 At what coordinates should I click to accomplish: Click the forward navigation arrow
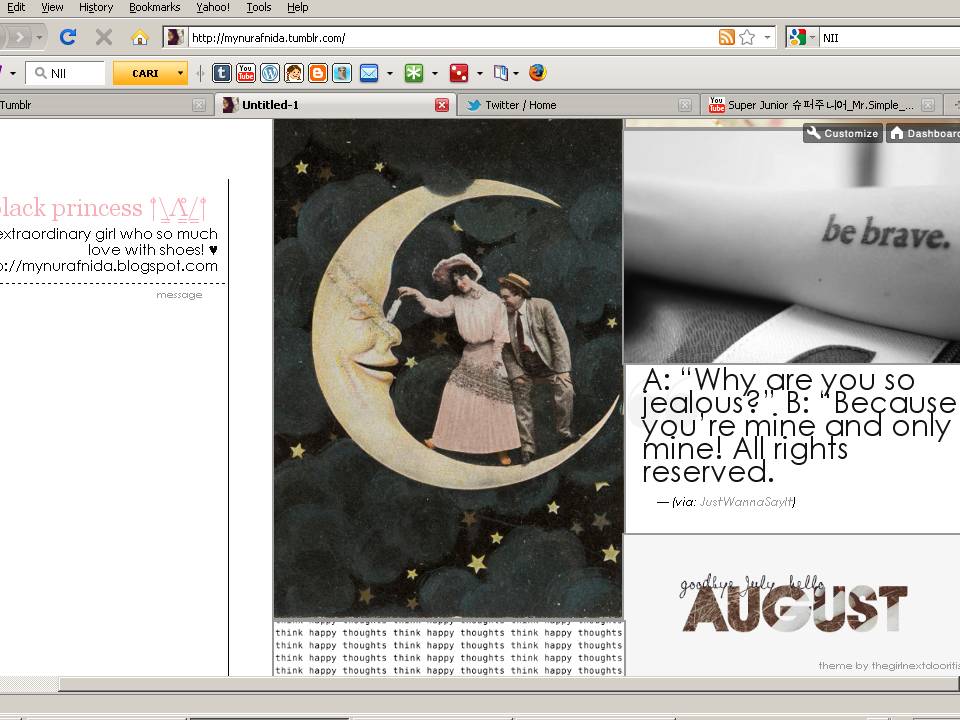20,37
